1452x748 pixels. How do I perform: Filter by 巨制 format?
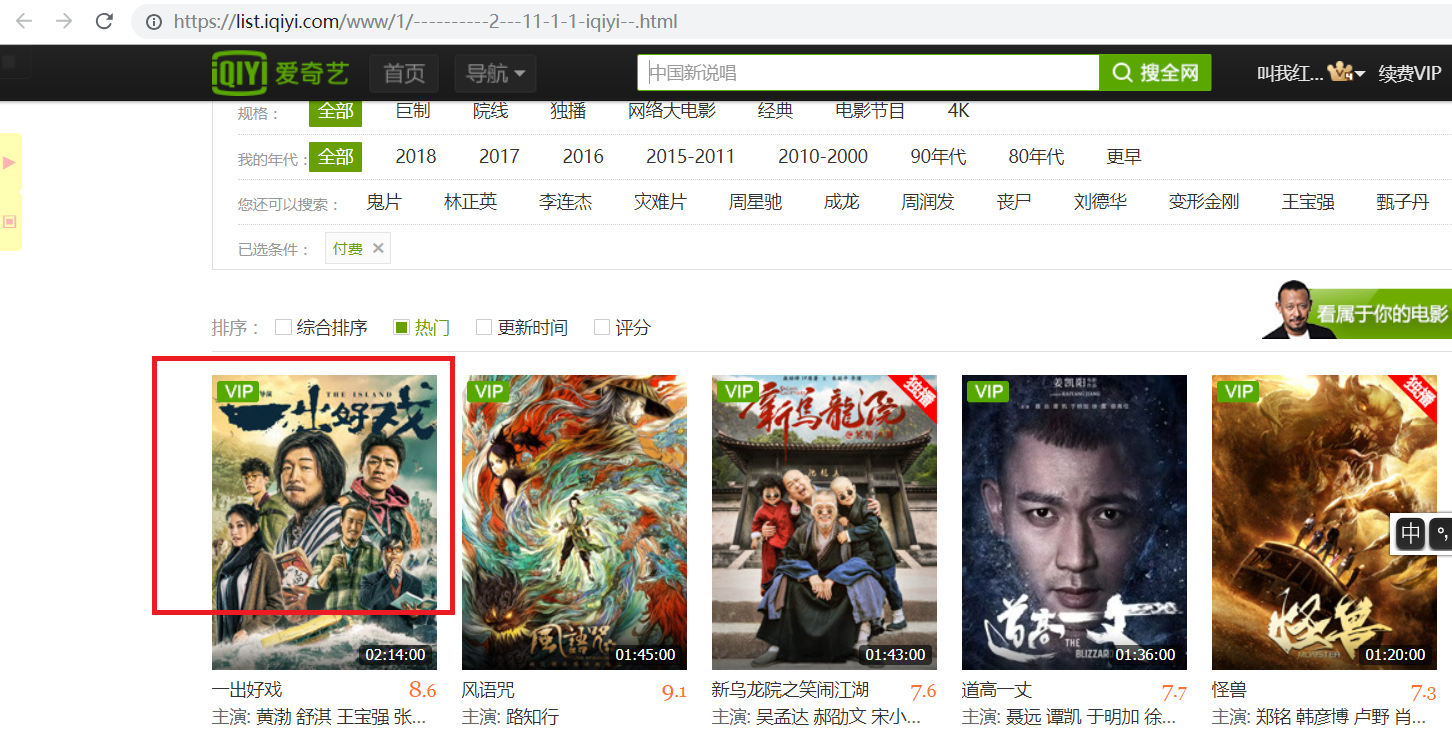pos(413,110)
